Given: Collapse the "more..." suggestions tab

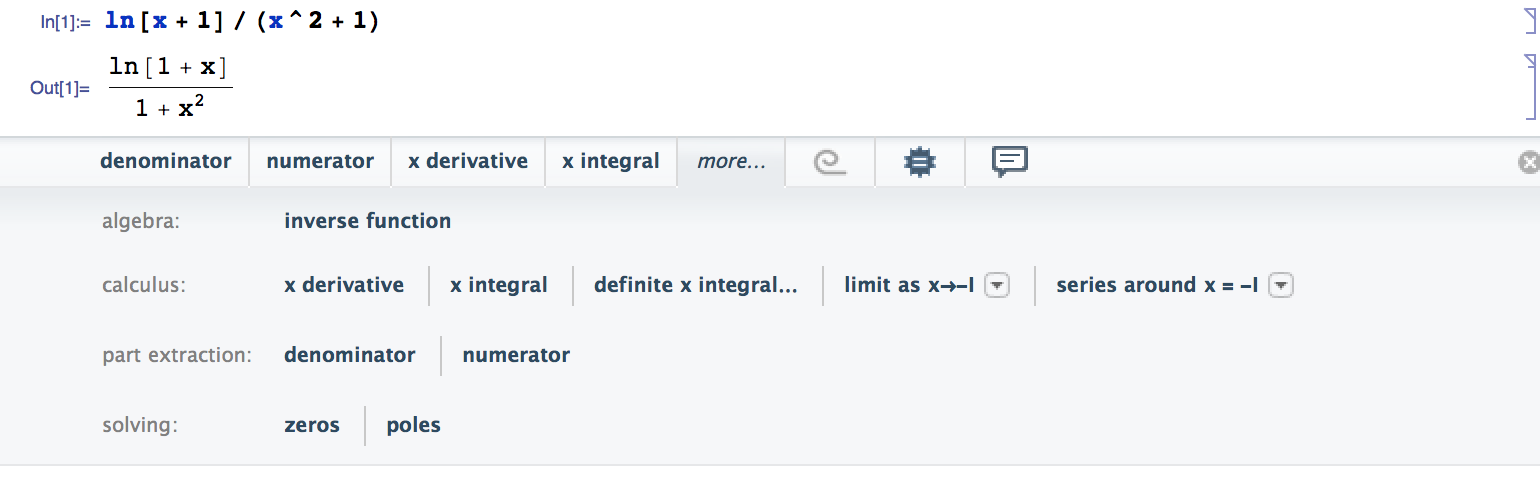Looking at the screenshot, I should tap(731, 162).
